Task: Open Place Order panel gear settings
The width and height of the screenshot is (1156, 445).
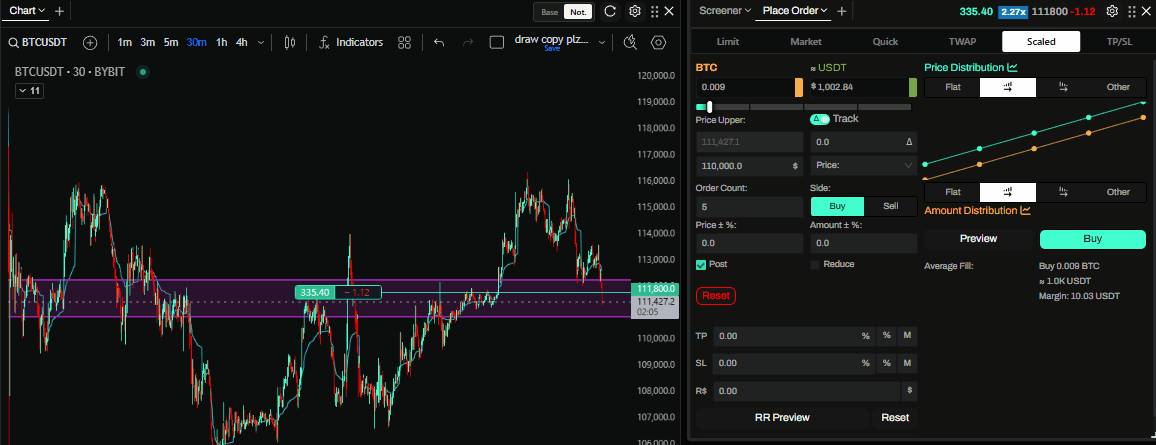Action: pos(1112,12)
